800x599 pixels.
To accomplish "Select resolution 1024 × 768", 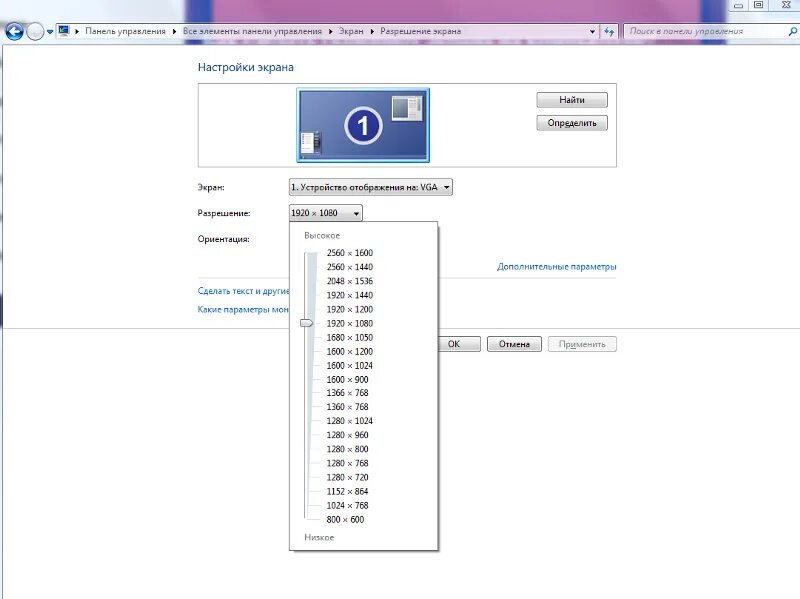I will point(347,505).
